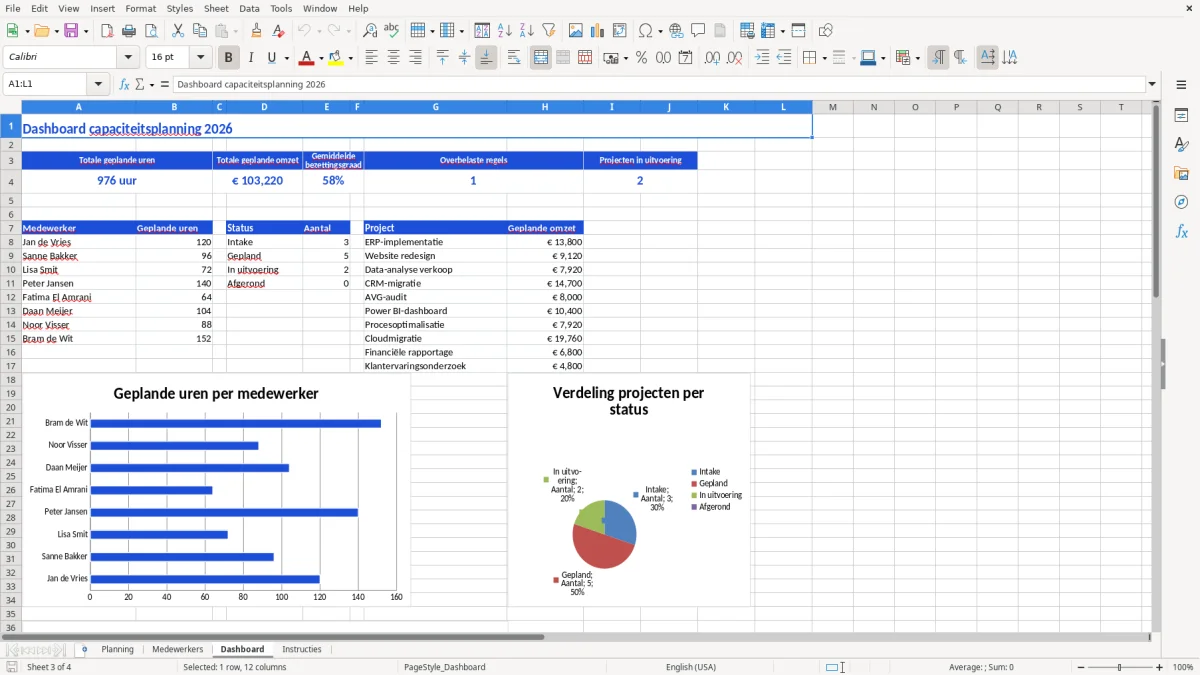This screenshot has height=675, width=1200.
Task: Open the font size dropdown
Action: click(x=200, y=58)
